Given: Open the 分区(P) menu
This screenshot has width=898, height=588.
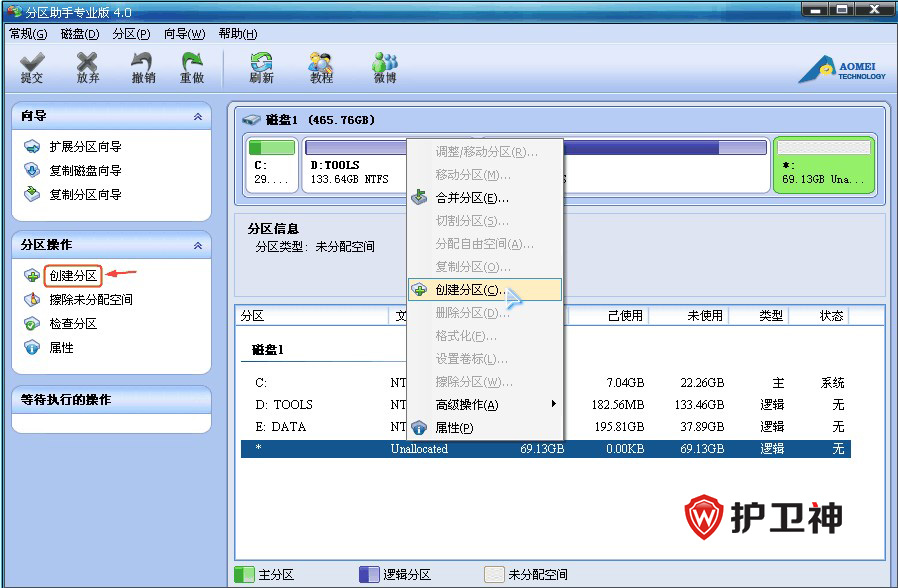Looking at the screenshot, I should click(x=131, y=34).
